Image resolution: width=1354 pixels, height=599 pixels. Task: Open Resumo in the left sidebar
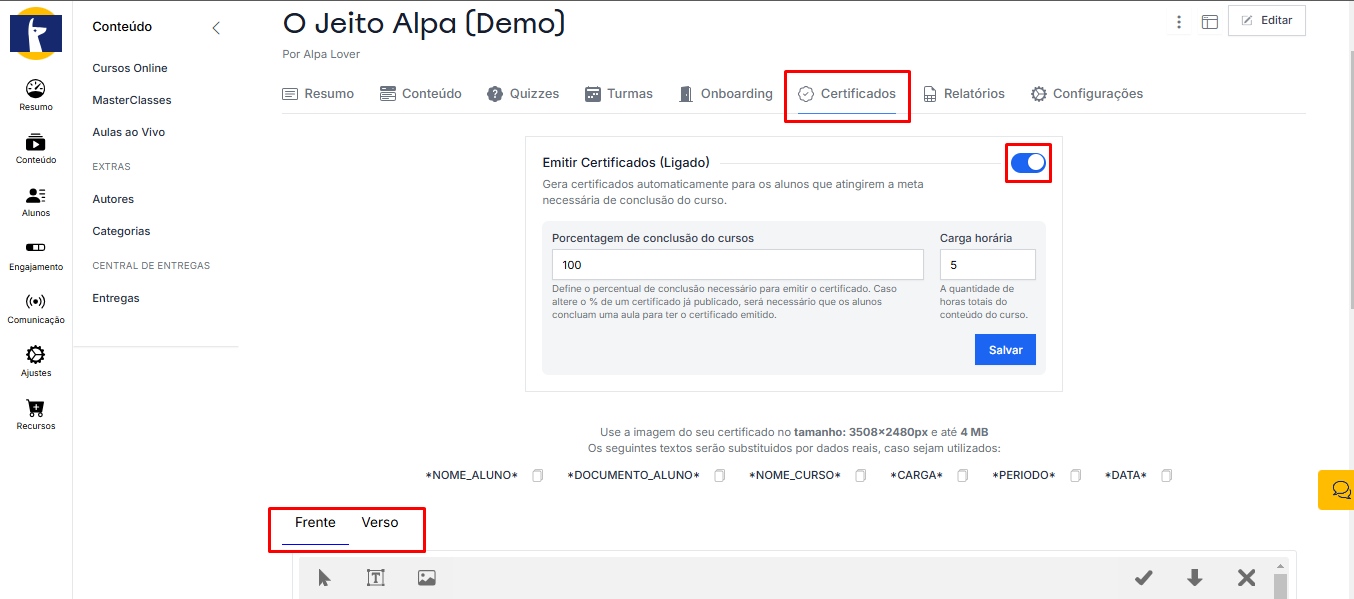pyautogui.click(x=35, y=95)
